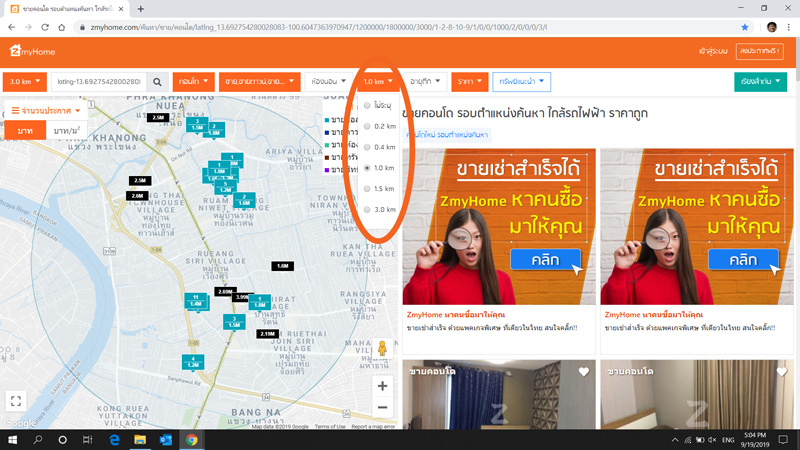Viewport: 800px width, 450px height.
Task: Open the hamburger listing count menu on map
Action: point(46,110)
